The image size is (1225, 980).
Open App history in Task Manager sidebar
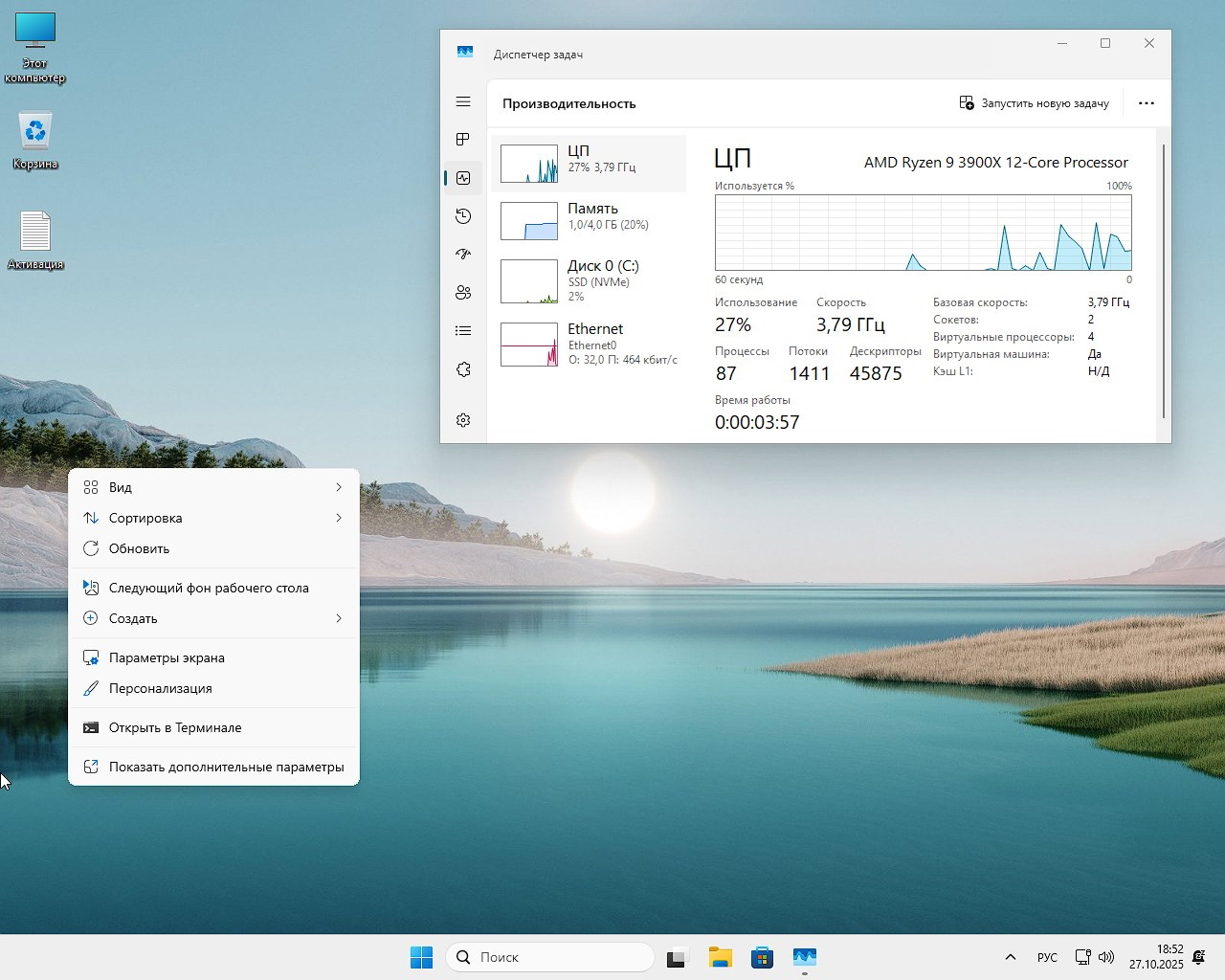463,215
